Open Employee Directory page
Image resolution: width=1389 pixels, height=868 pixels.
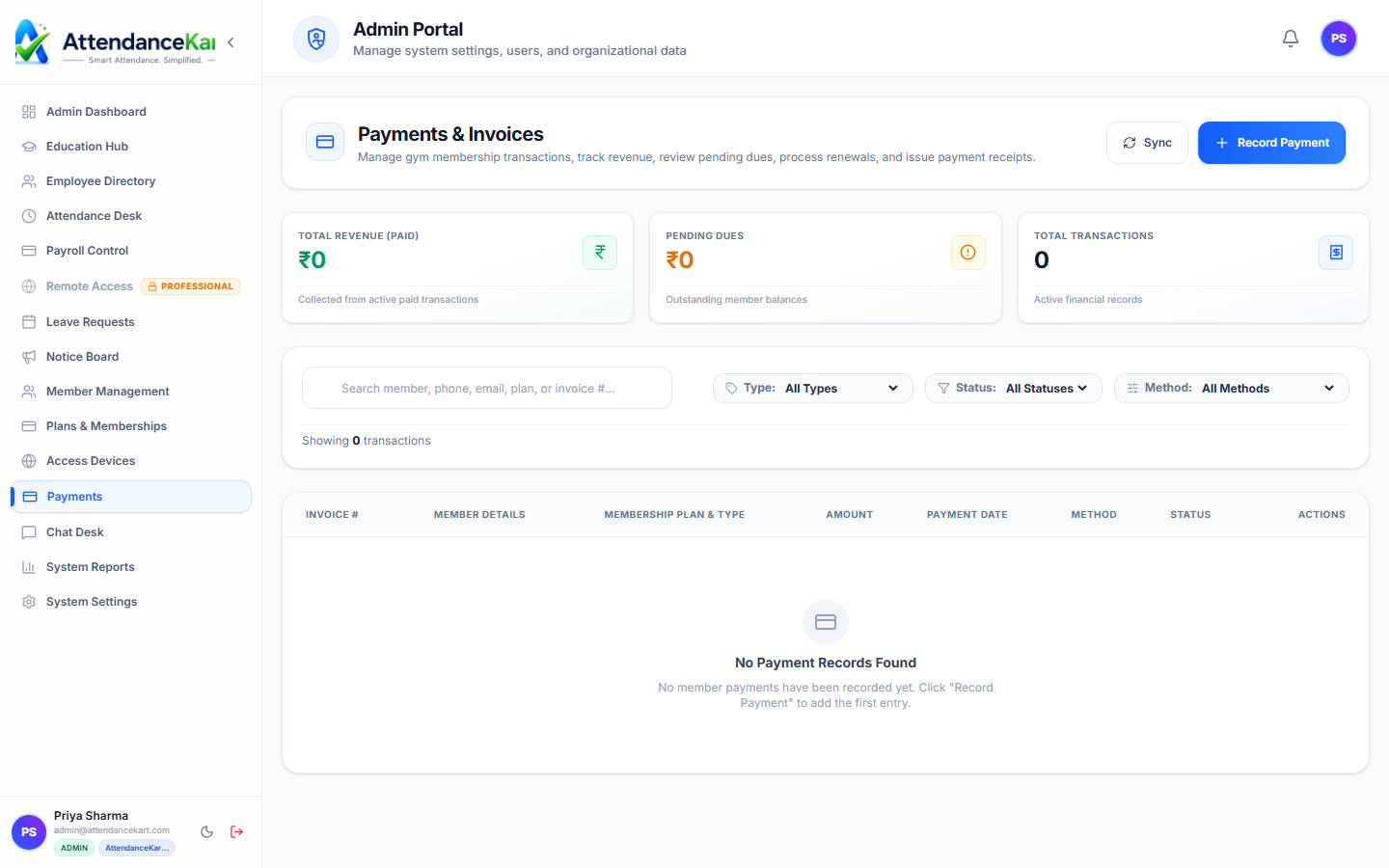pos(131,181)
